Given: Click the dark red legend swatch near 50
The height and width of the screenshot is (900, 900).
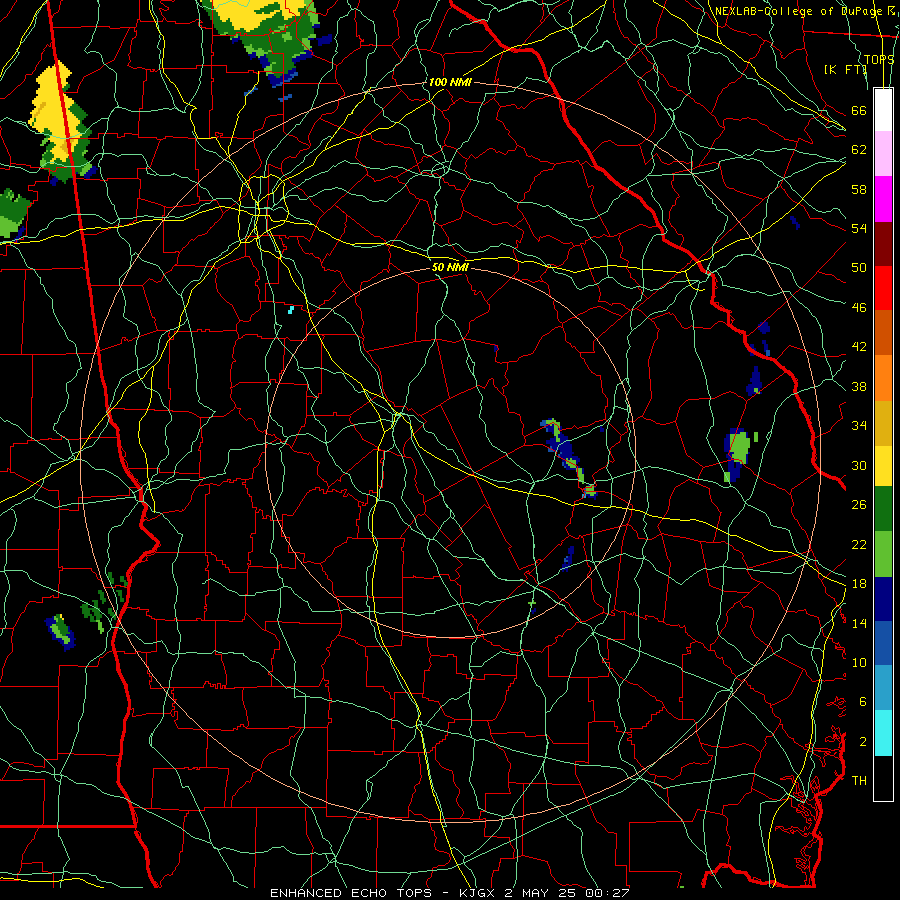Looking at the screenshot, I should (x=883, y=243).
